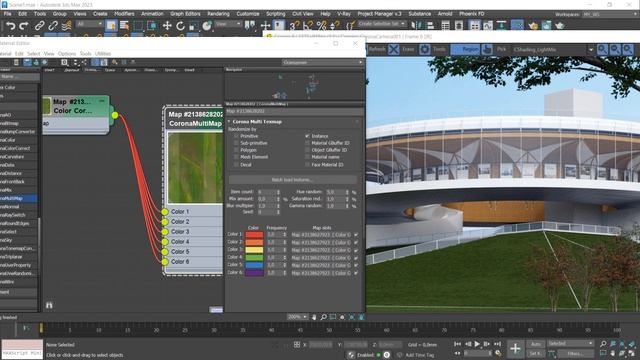Click the zoom magnifier in material editor footer
Viewport: 640px width, 360px height.
pyautogui.click(x=323, y=317)
